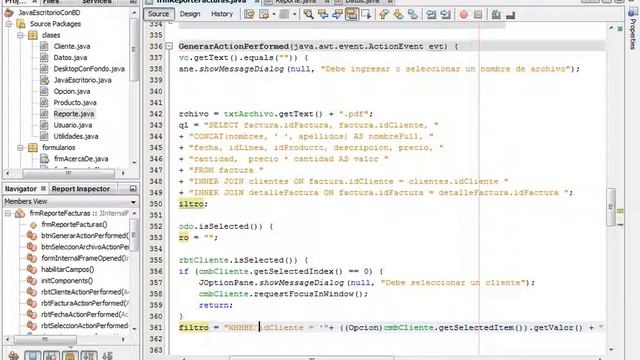Collapse the clases package node
This screenshot has width=640, height=360.
pos(20,35)
